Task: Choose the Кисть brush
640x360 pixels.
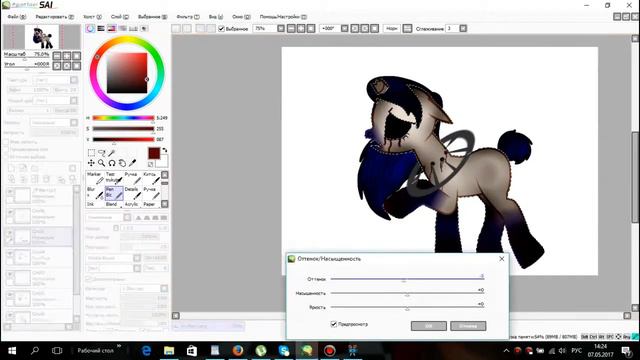Action: click(x=151, y=178)
